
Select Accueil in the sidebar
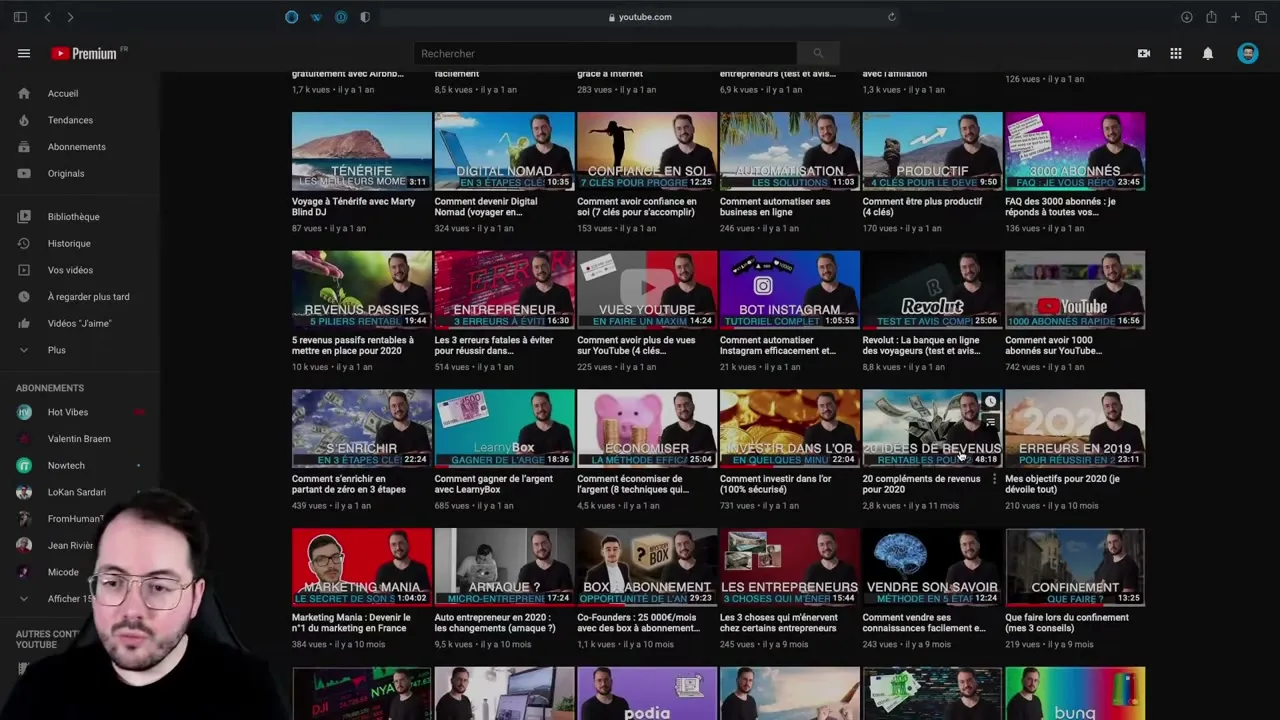pyautogui.click(x=24, y=93)
